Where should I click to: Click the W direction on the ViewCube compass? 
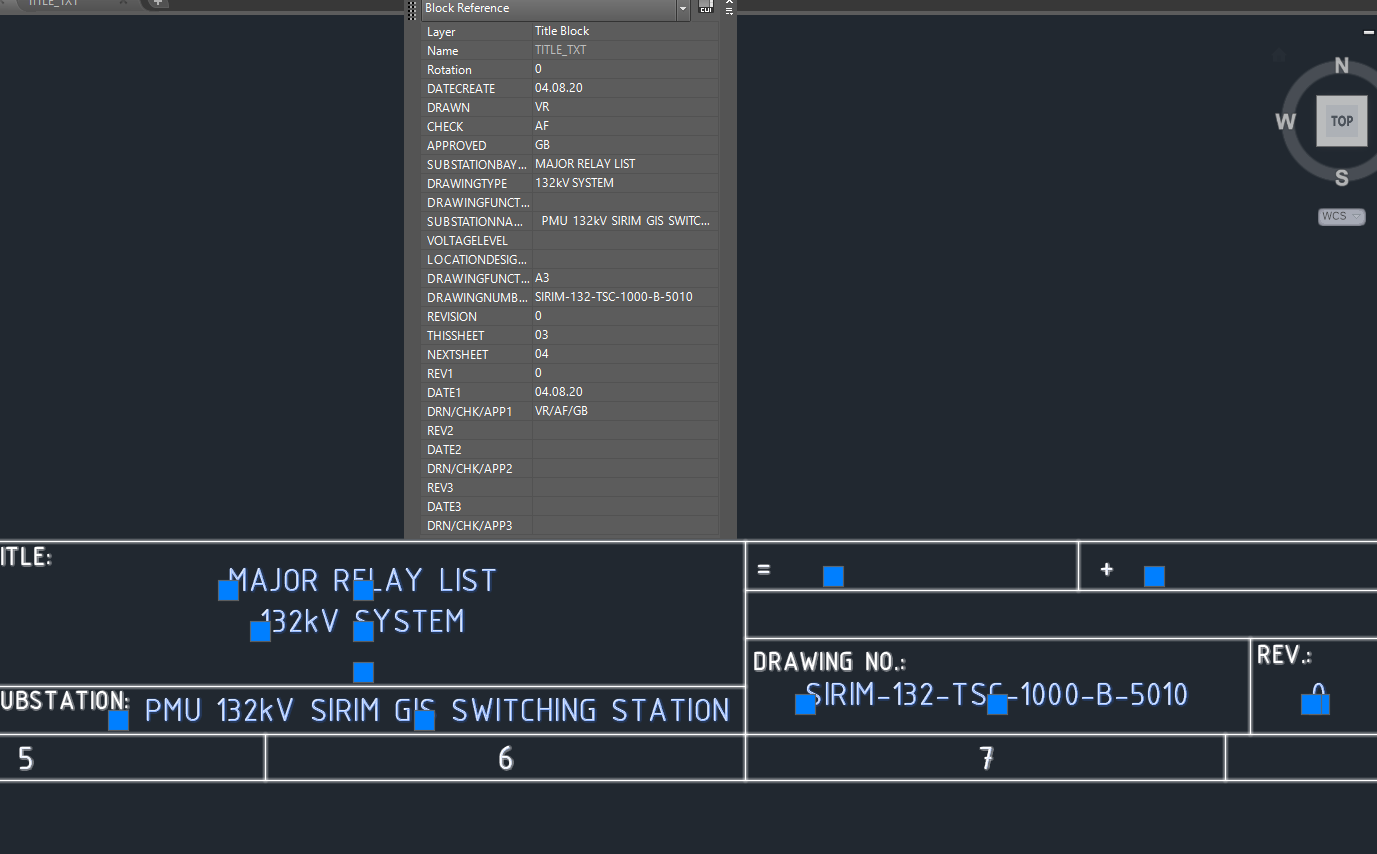tap(1286, 122)
